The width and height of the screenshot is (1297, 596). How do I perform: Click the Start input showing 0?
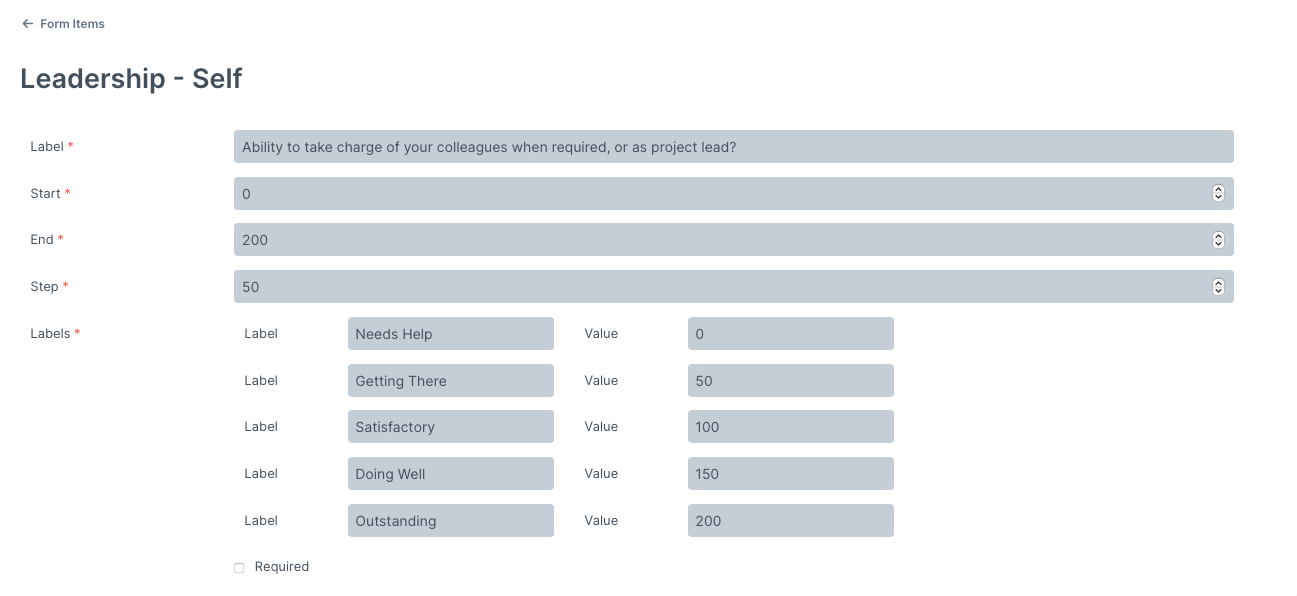[x=700, y=193]
